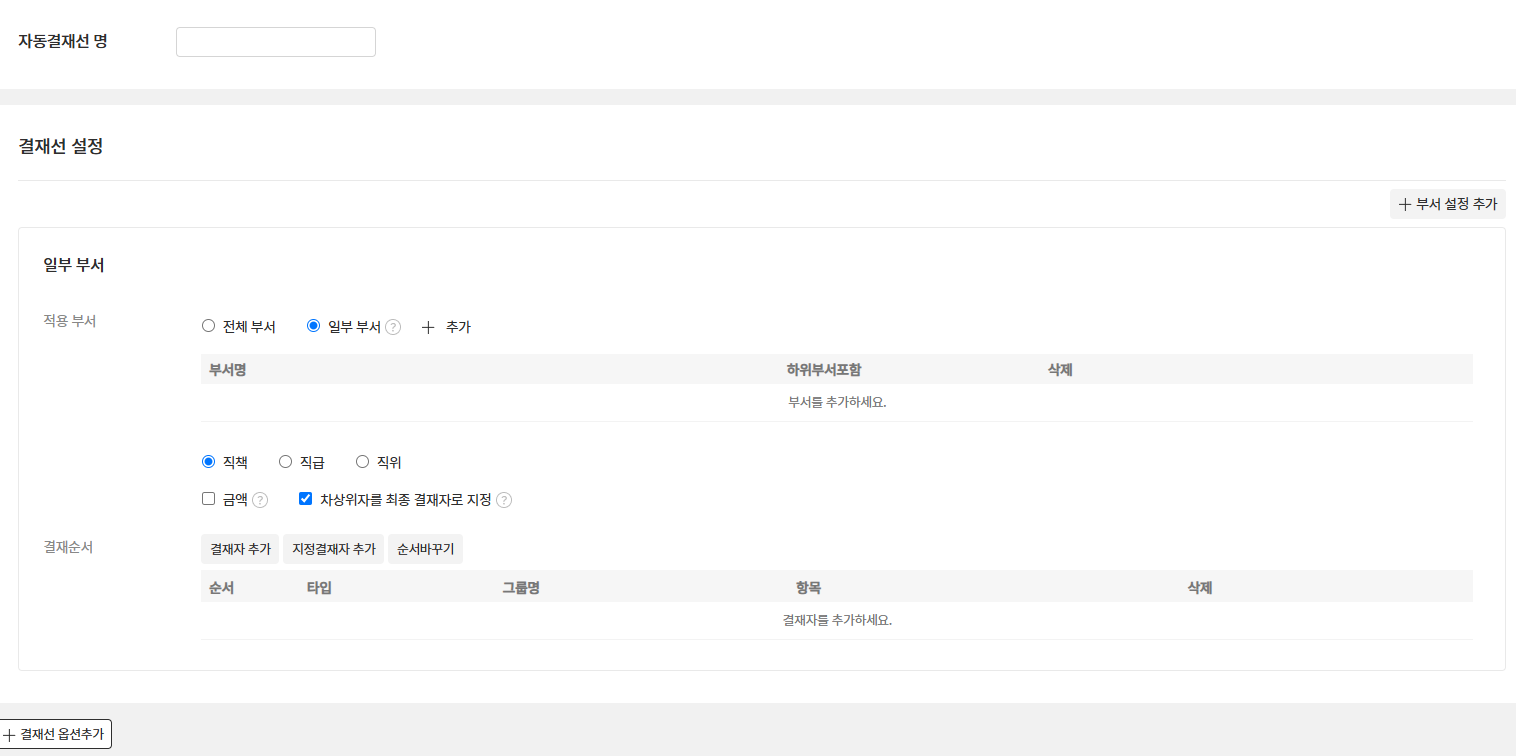Click the 부서명 column header
The height and width of the screenshot is (756, 1516).
click(x=228, y=370)
